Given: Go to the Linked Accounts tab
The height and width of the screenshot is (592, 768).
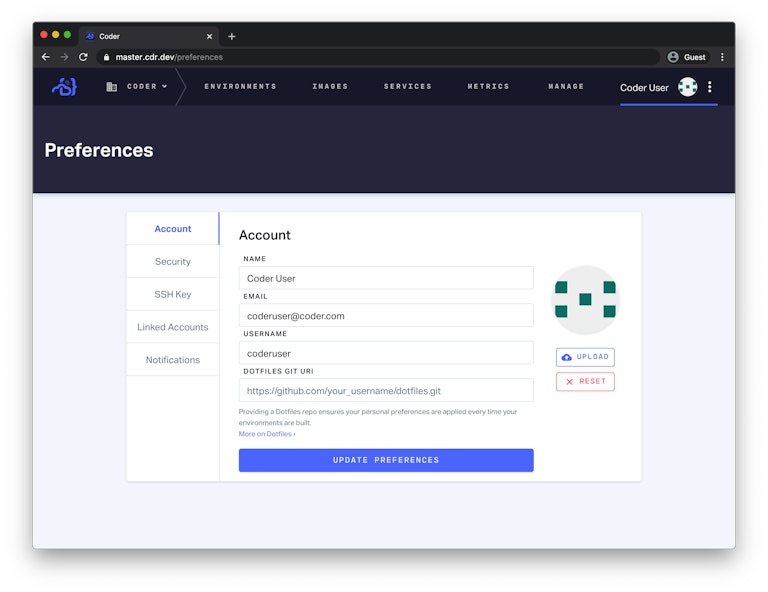Looking at the screenshot, I should pyautogui.click(x=172, y=327).
